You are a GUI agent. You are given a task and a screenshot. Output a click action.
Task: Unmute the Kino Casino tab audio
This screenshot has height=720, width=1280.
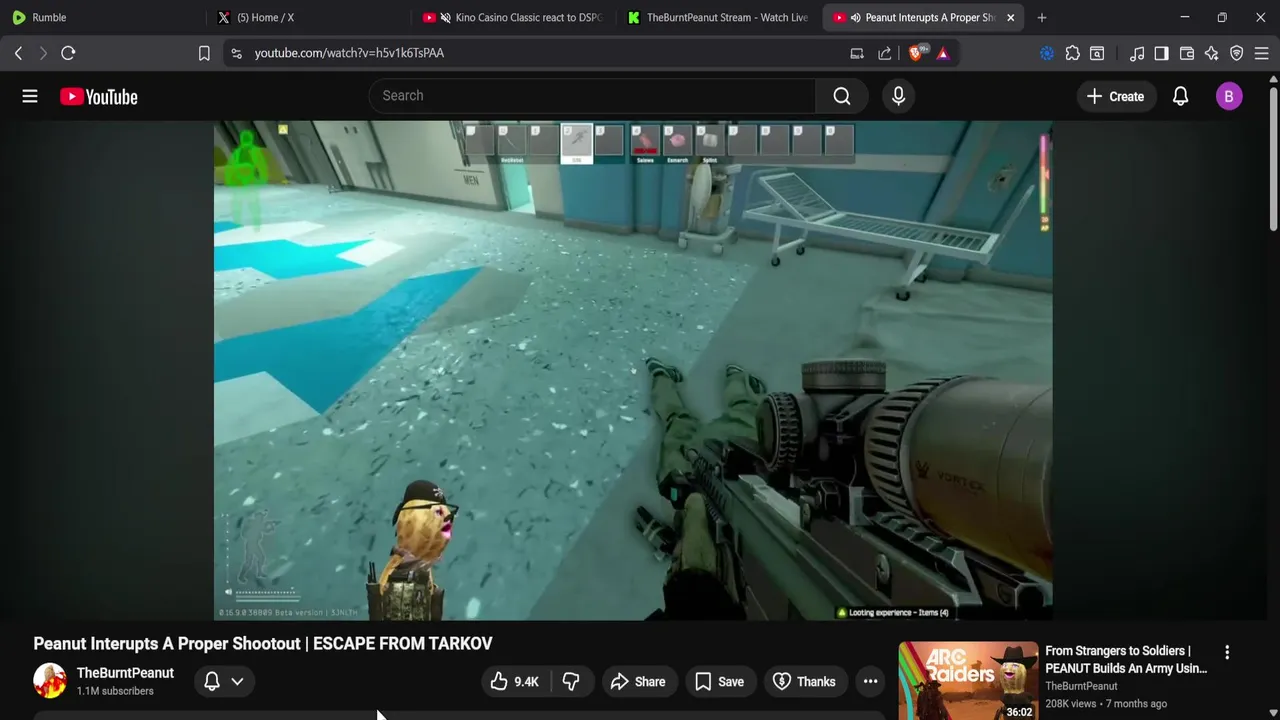click(x=446, y=17)
